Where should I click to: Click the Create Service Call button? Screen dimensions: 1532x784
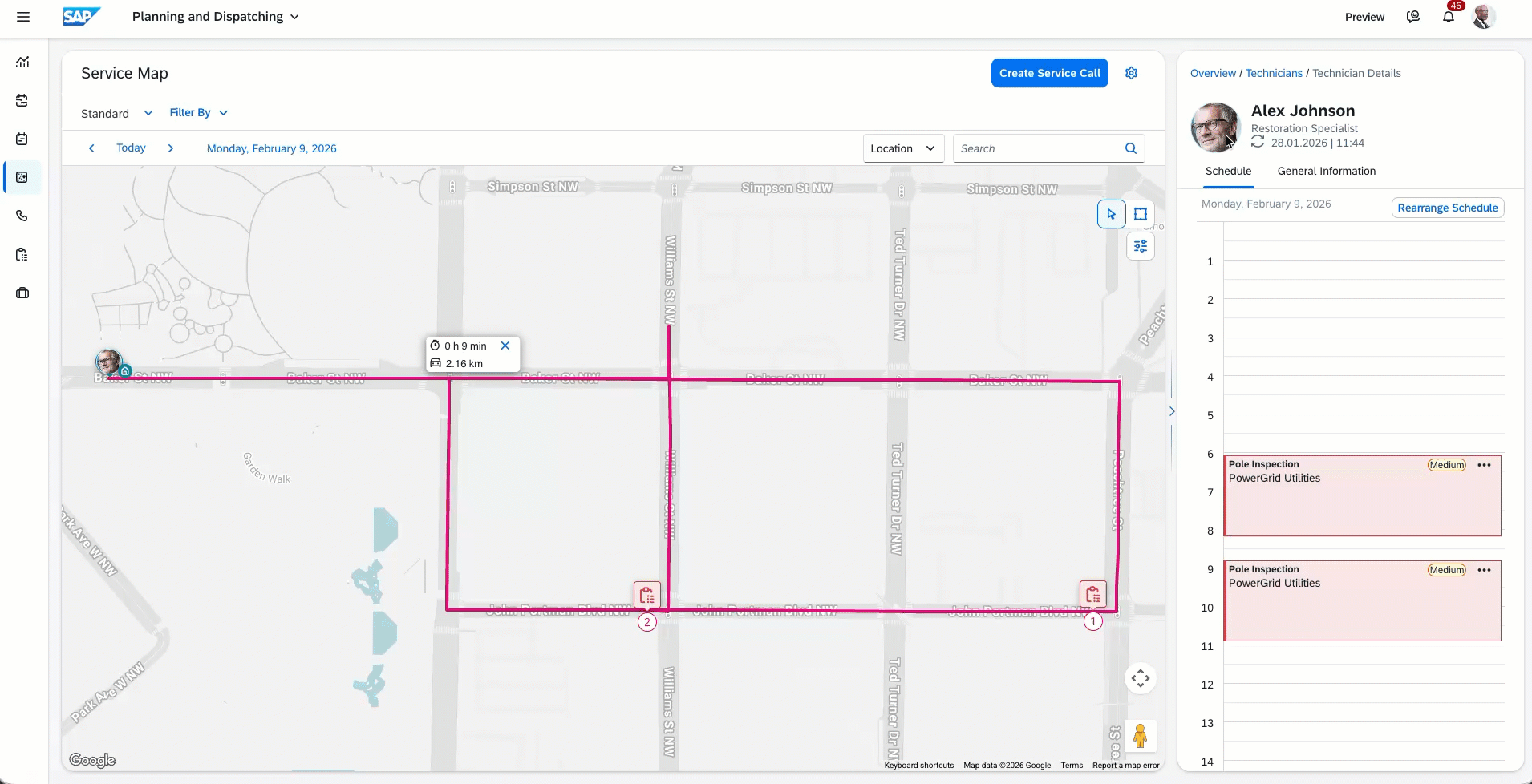click(1050, 73)
